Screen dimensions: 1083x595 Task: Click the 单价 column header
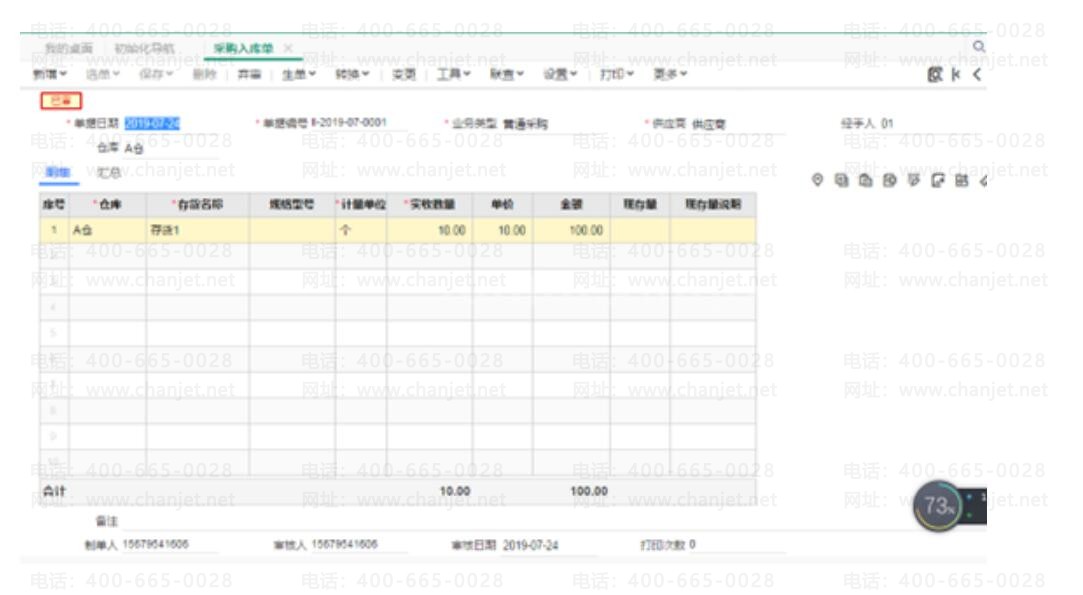[503, 205]
